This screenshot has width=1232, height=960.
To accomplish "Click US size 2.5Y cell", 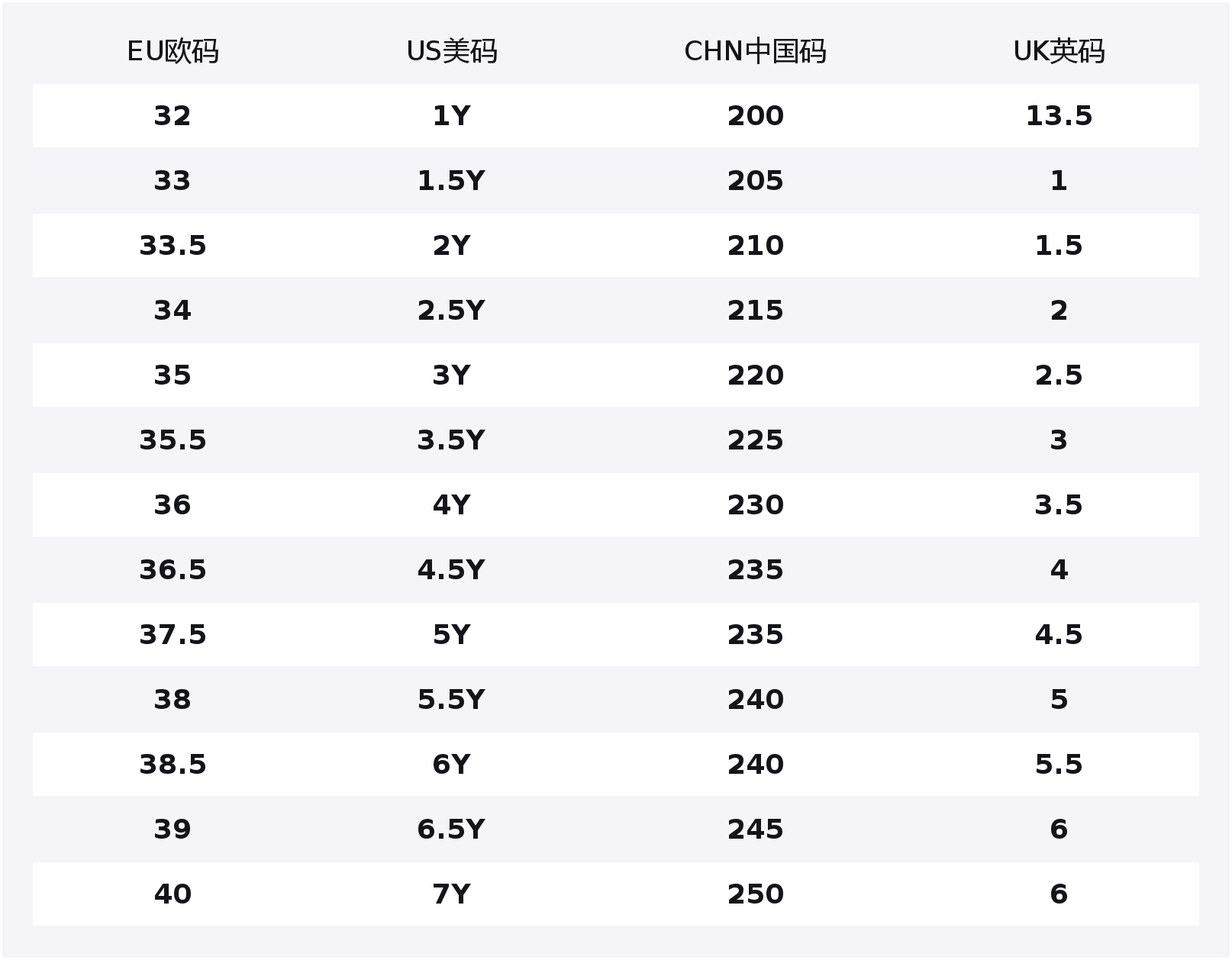I will [451, 311].
